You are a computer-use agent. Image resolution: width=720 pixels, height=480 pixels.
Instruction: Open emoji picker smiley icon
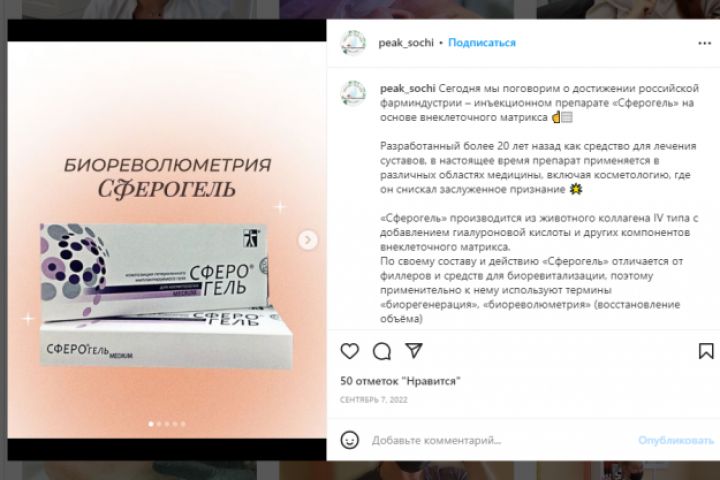click(x=349, y=440)
